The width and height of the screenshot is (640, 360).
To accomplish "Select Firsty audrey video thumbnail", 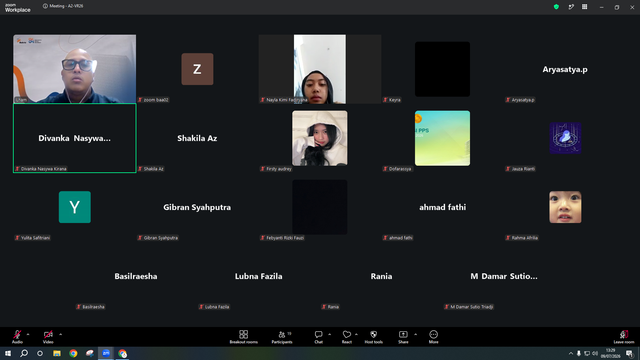I will tap(320, 138).
